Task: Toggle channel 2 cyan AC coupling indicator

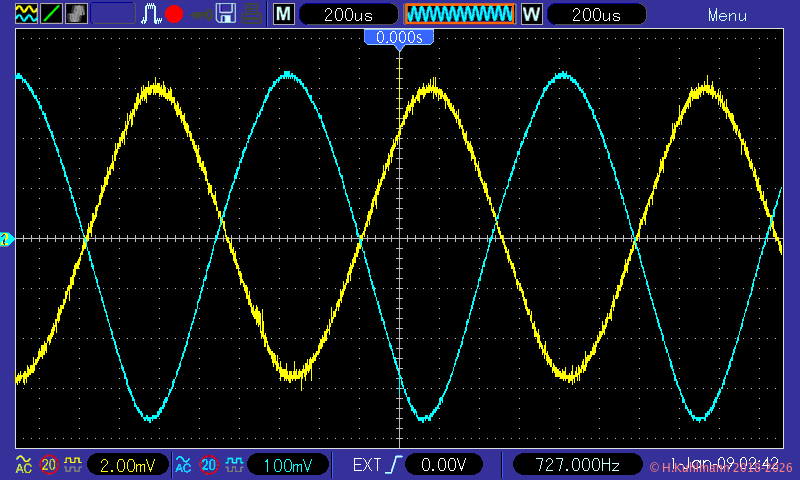Action: 183,464
